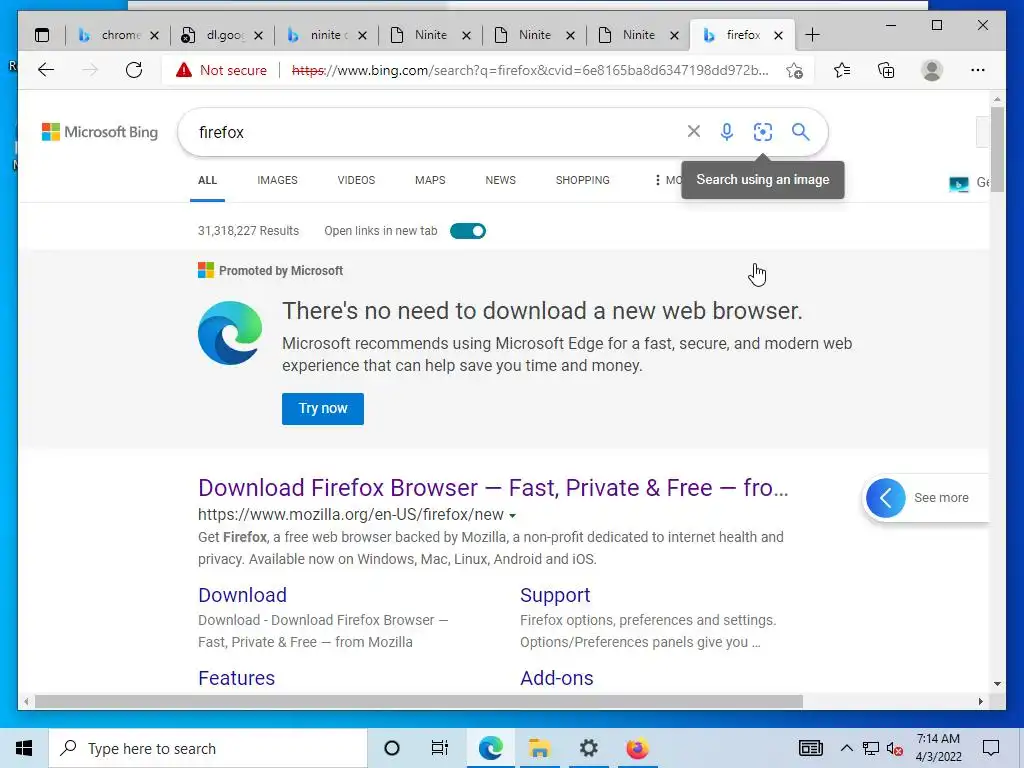This screenshot has width=1024, height=768.
Task: Close the active firefox tab
Action: (778, 35)
